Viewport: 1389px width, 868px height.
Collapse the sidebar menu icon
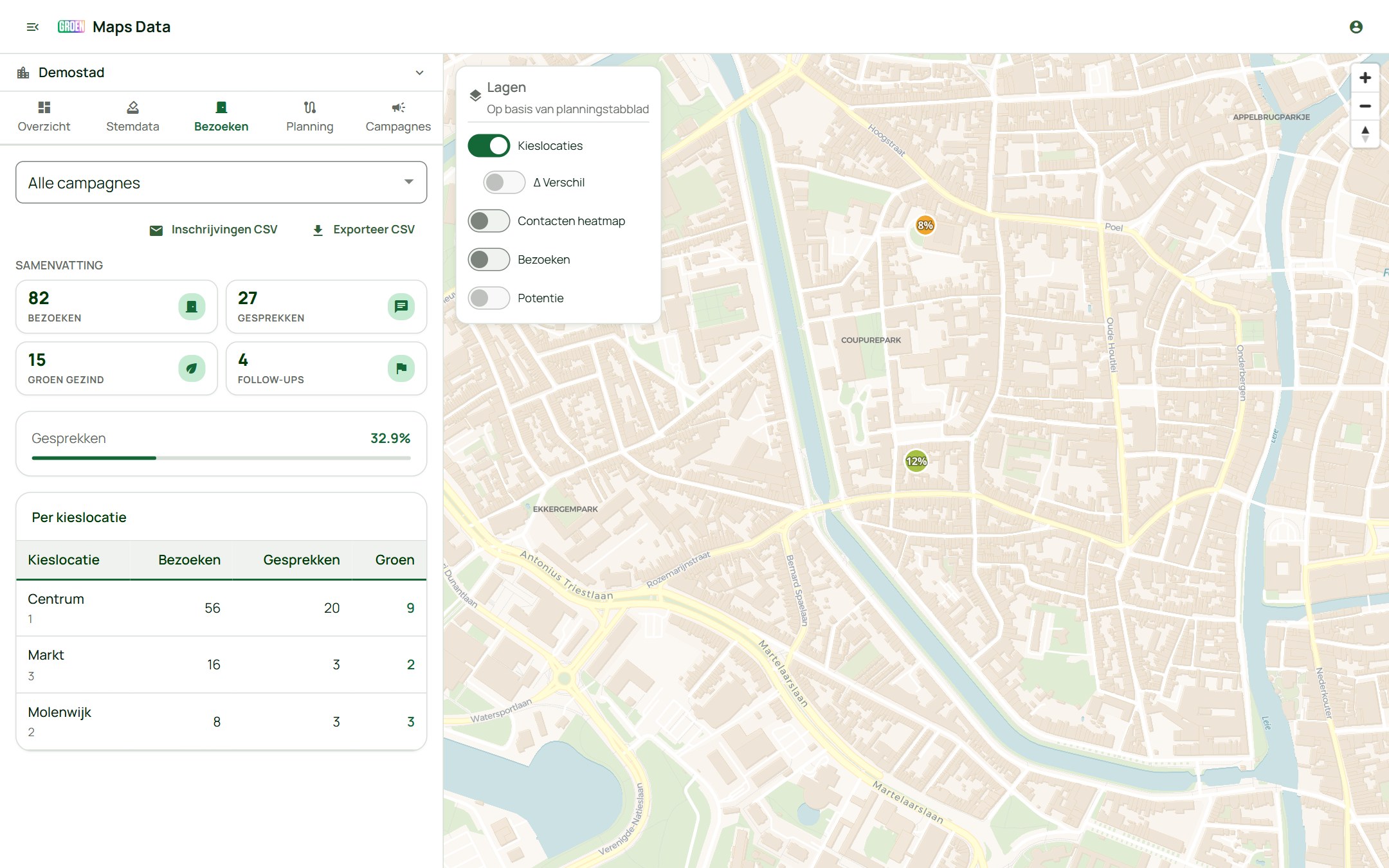pos(33,27)
